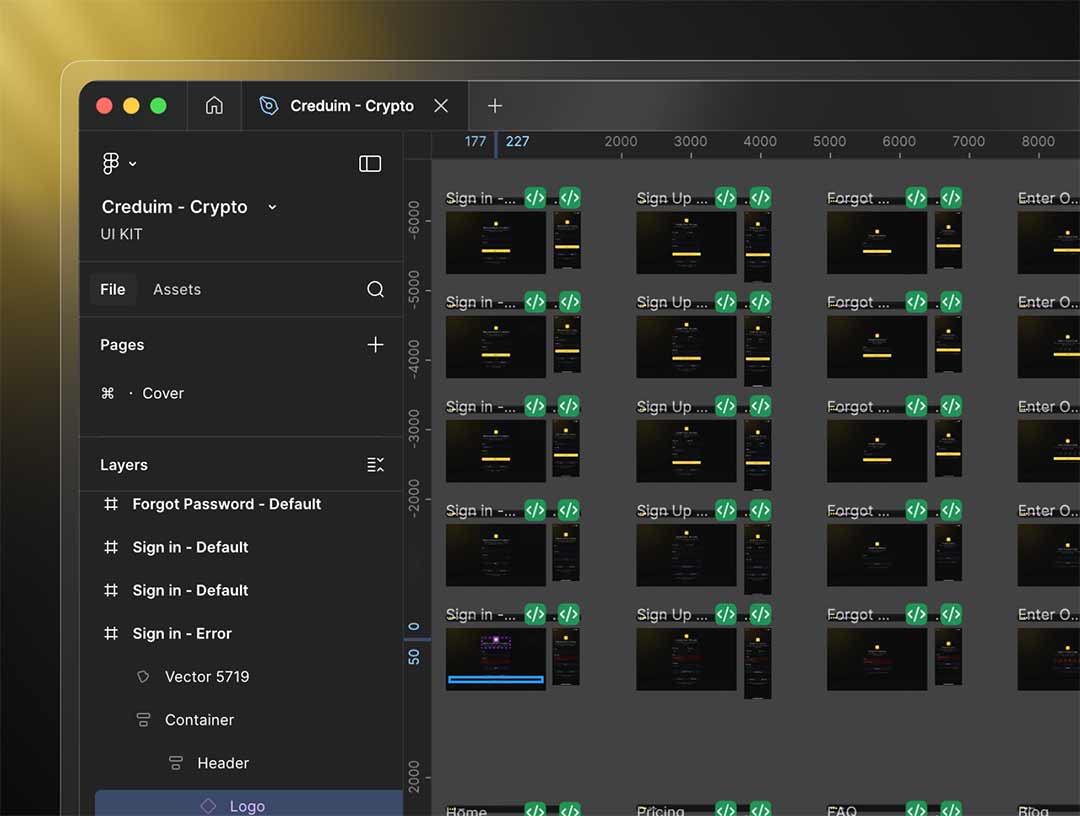Open dropdown chevron next to Figma logo
The width and height of the screenshot is (1080, 816).
[x=133, y=164]
